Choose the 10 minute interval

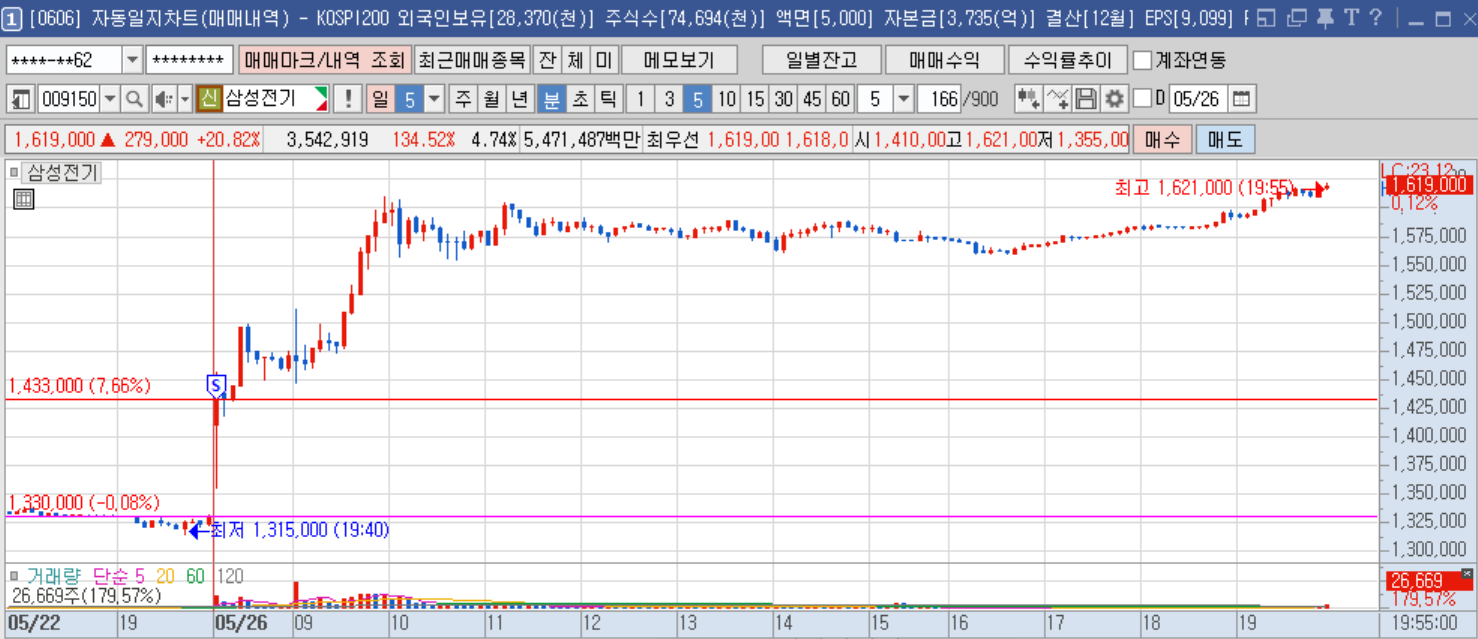click(x=727, y=99)
